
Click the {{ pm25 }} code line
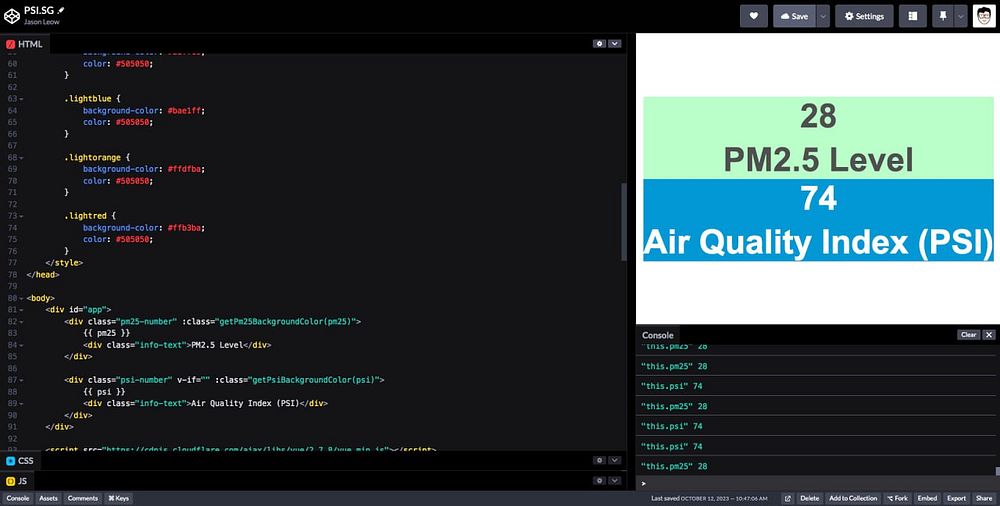click(x=106, y=333)
